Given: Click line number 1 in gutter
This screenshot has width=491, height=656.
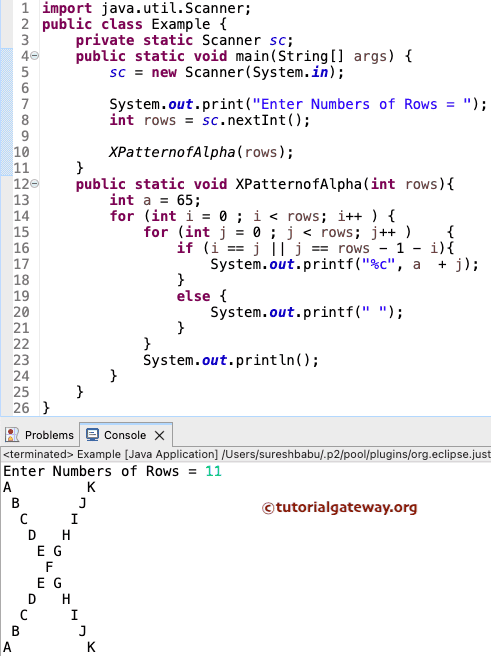Looking at the screenshot, I should [x=25, y=8].
